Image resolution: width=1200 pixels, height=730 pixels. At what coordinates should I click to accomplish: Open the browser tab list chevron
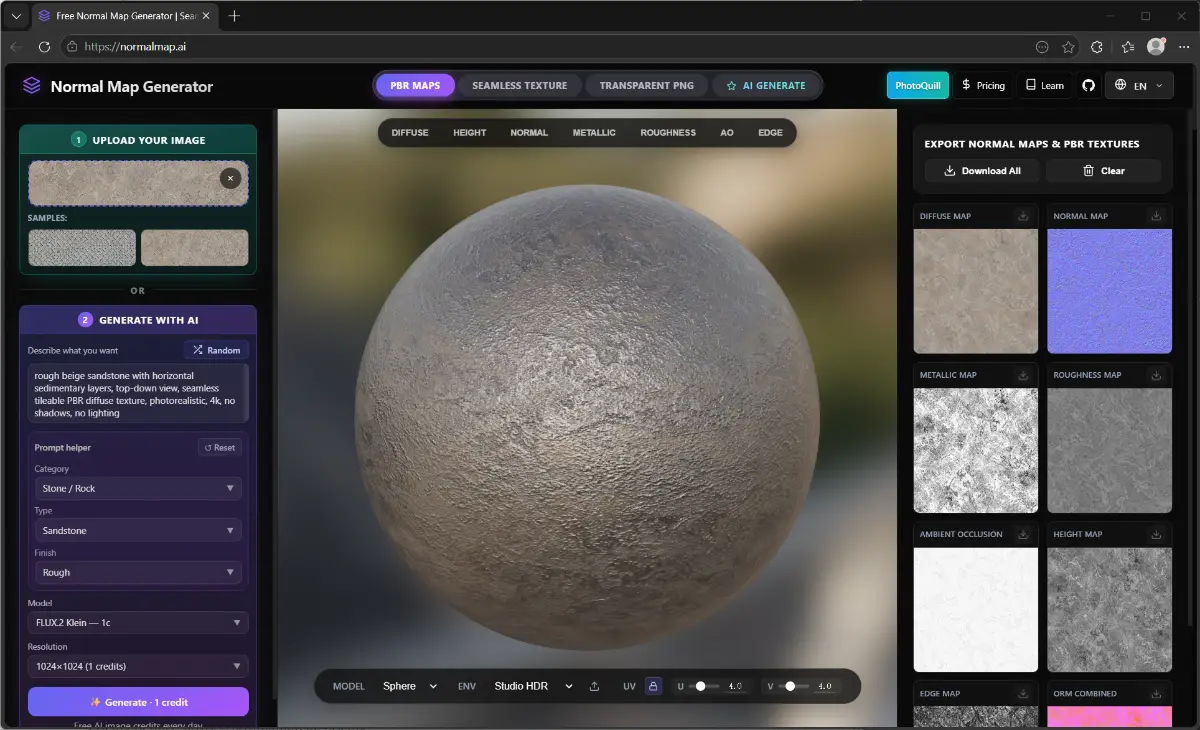pyautogui.click(x=16, y=16)
